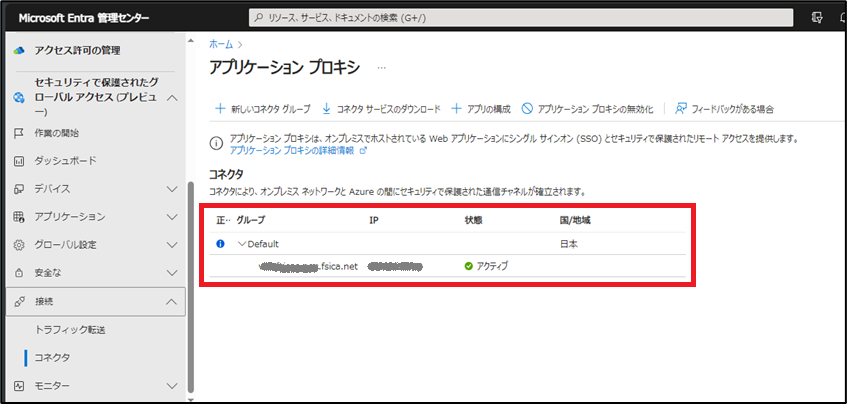847x404 pixels.
Task: Click the search magnifier icon in top bar
Action: (x=259, y=18)
